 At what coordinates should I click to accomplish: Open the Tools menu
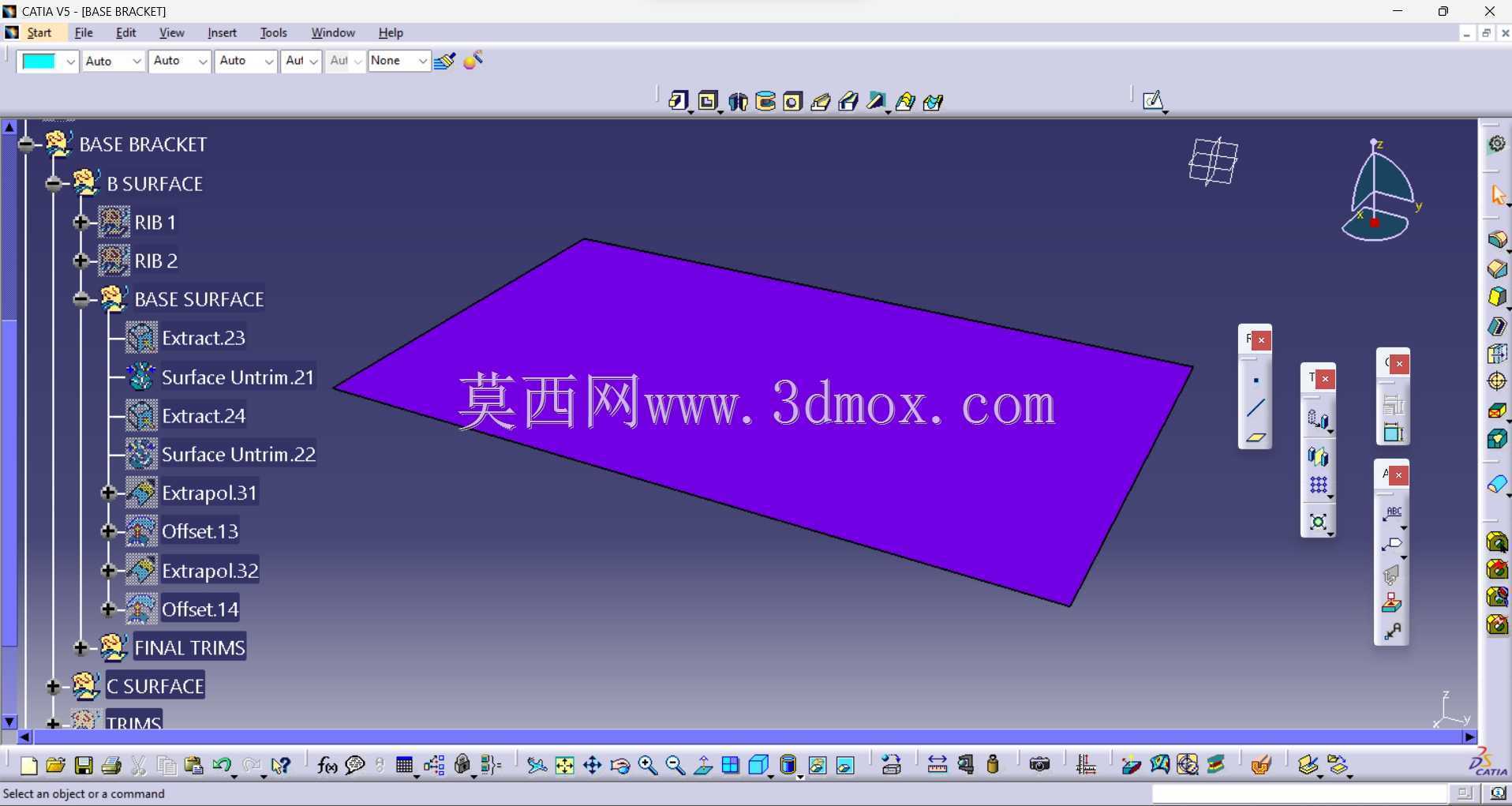(x=273, y=32)
